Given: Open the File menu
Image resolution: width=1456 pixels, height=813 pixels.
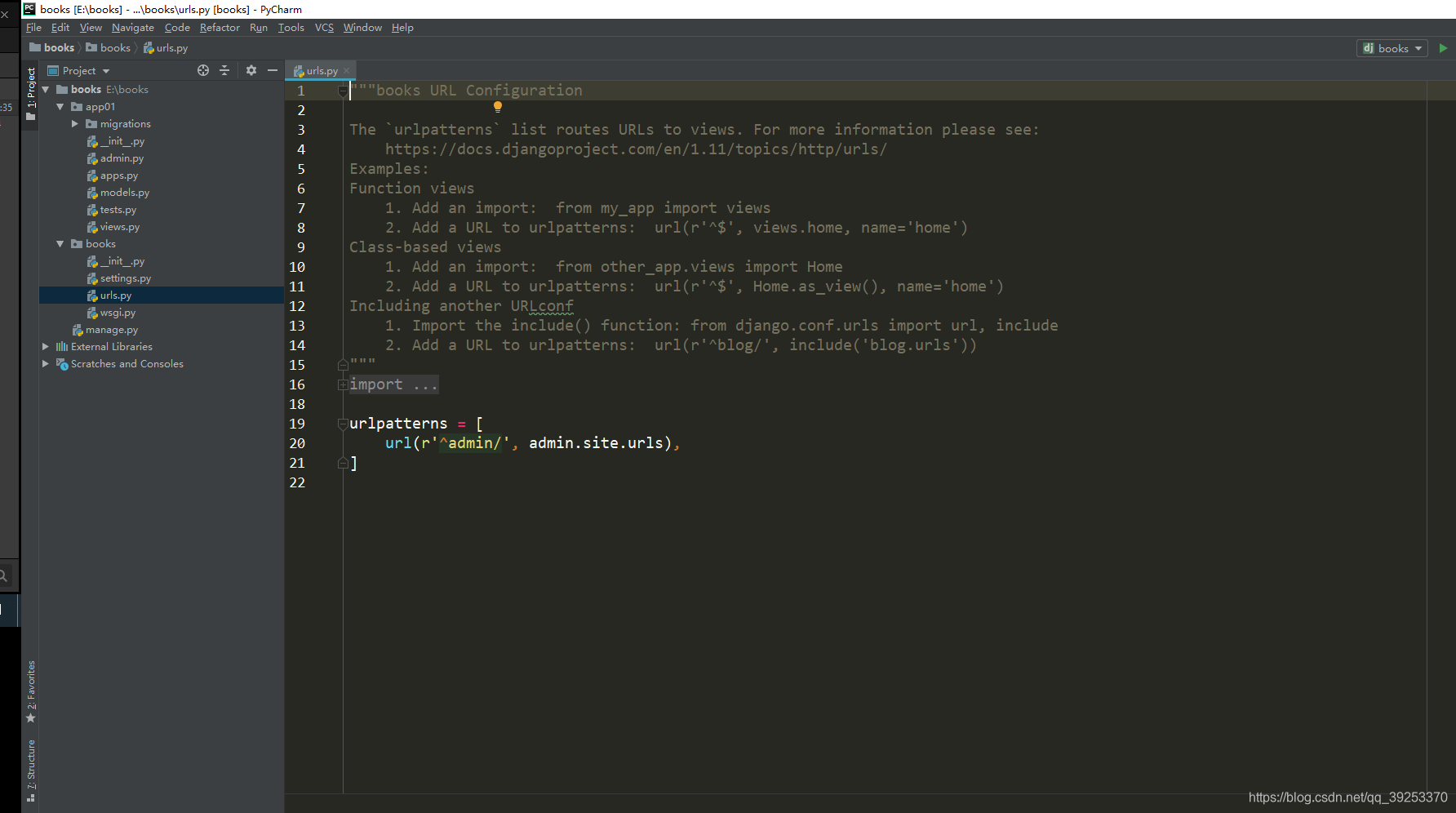Looking at the screenshot, I should pyautogui.click(x=33, y=28).
